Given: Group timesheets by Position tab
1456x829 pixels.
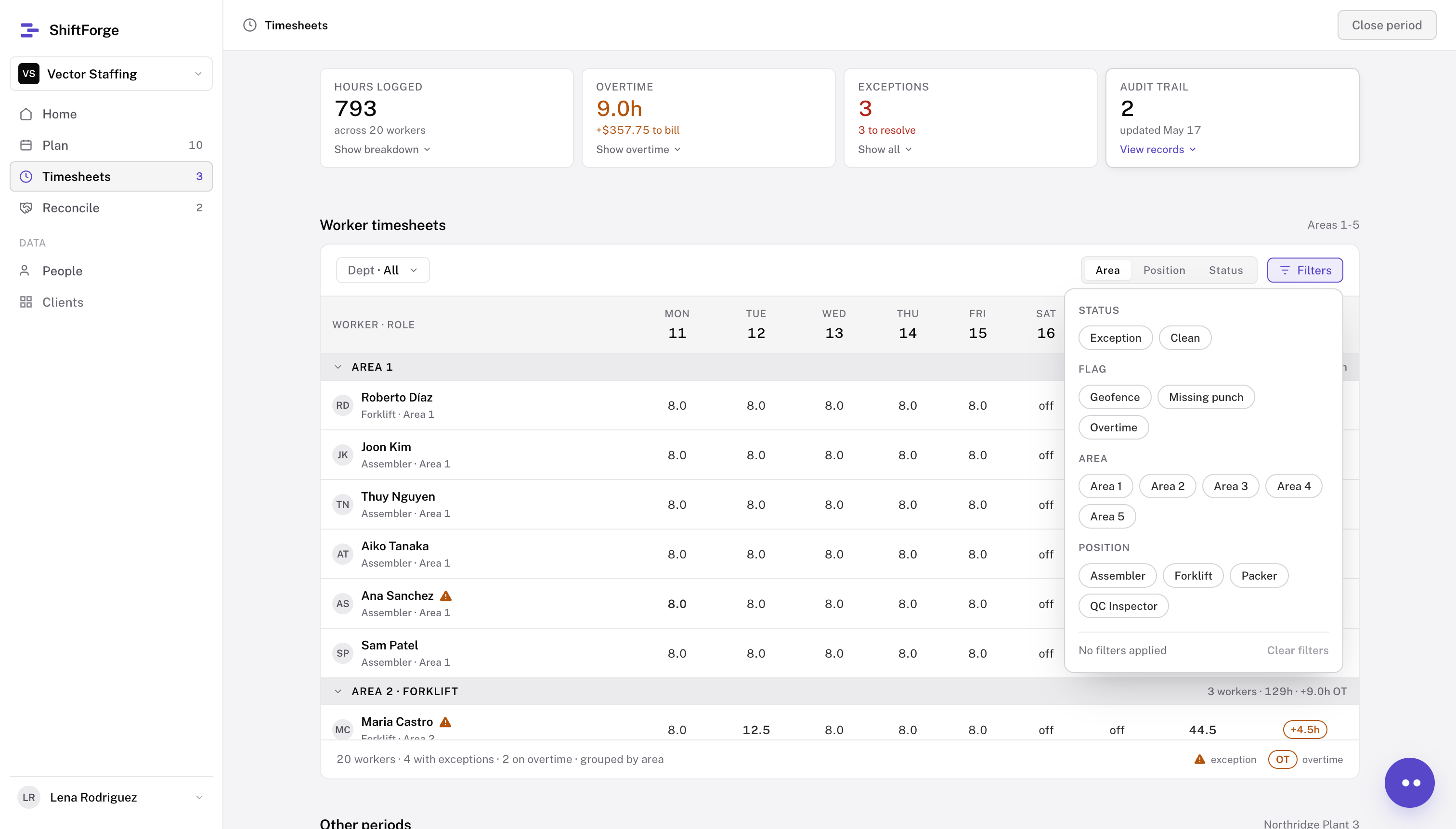Looking at the screenshot, I should tap(1164, 270).
